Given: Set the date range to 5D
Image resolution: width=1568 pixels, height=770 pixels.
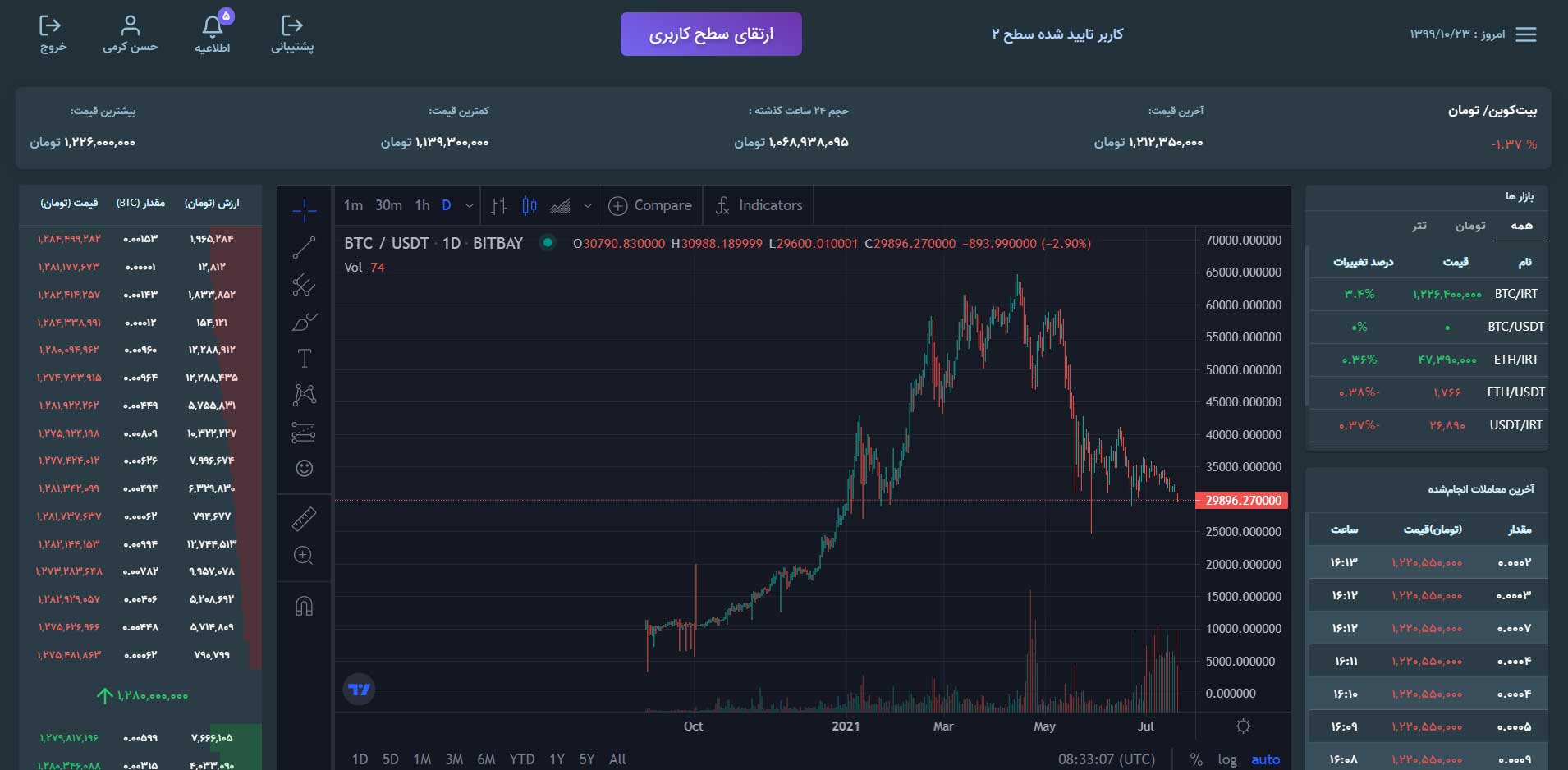Looking at the screenshot, I should point(391,759).
